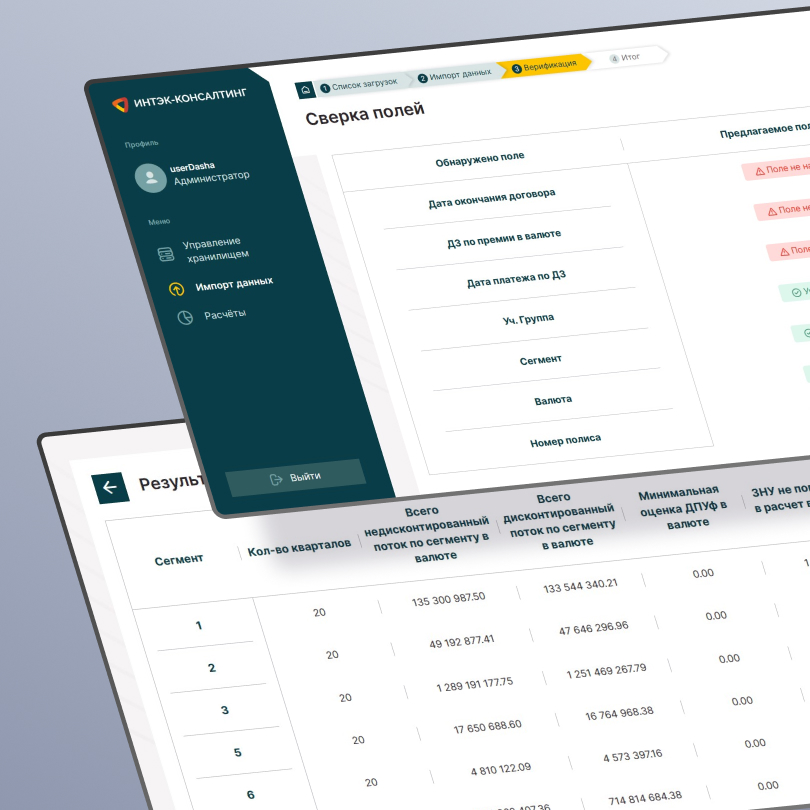Viewport: 810px width, 810px height.
Task: Select the Дата платежа по ДЗ field
Action: [517, 279]
